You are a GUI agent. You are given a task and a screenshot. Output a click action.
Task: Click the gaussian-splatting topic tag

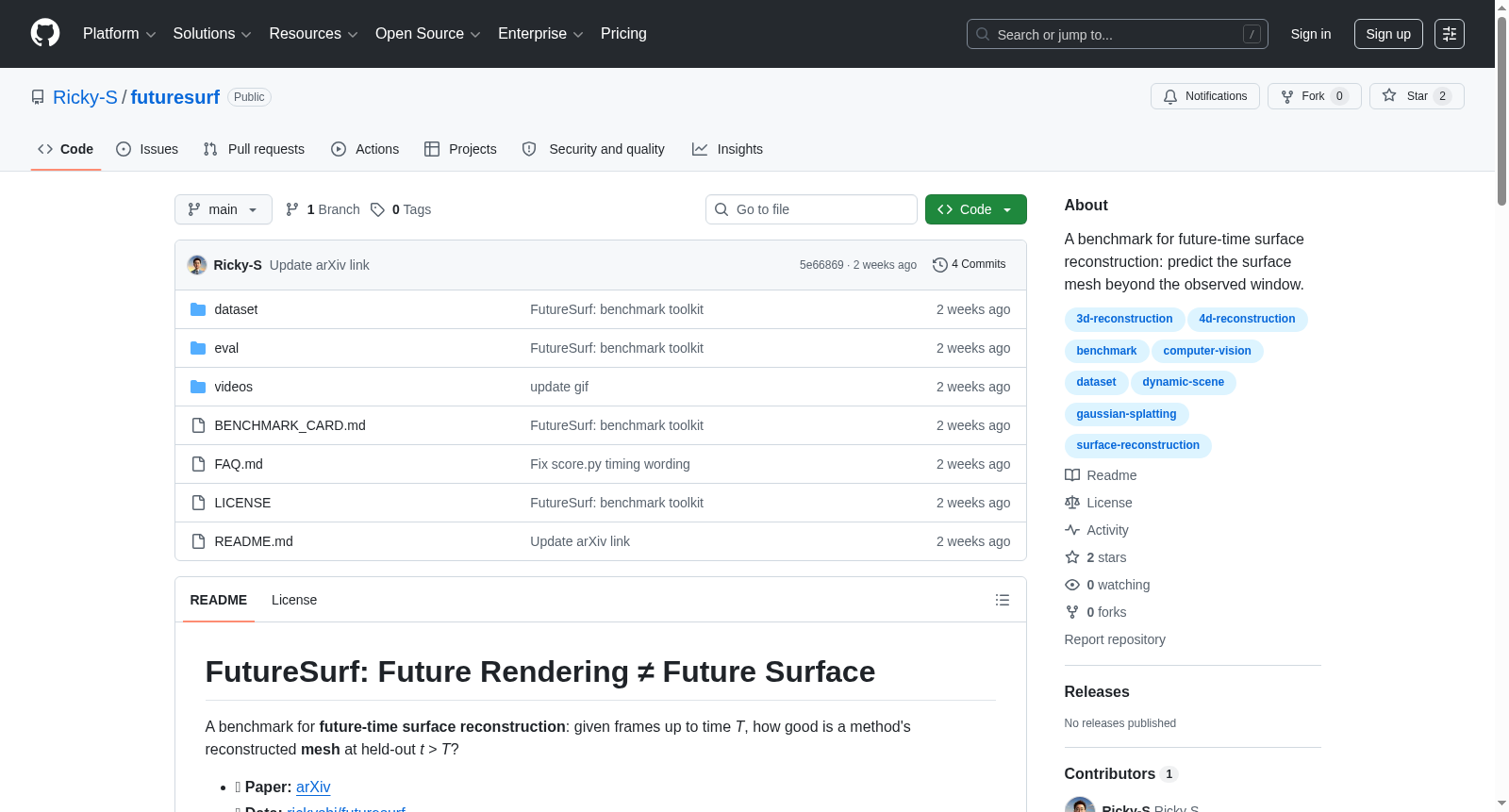1126,414
